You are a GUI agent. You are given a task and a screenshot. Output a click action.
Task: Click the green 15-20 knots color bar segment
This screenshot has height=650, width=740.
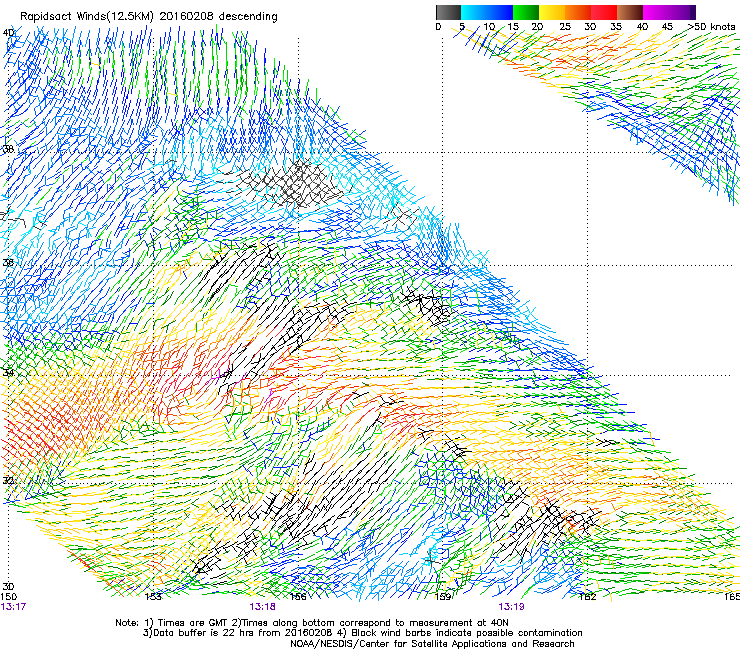tap(526, 12)
